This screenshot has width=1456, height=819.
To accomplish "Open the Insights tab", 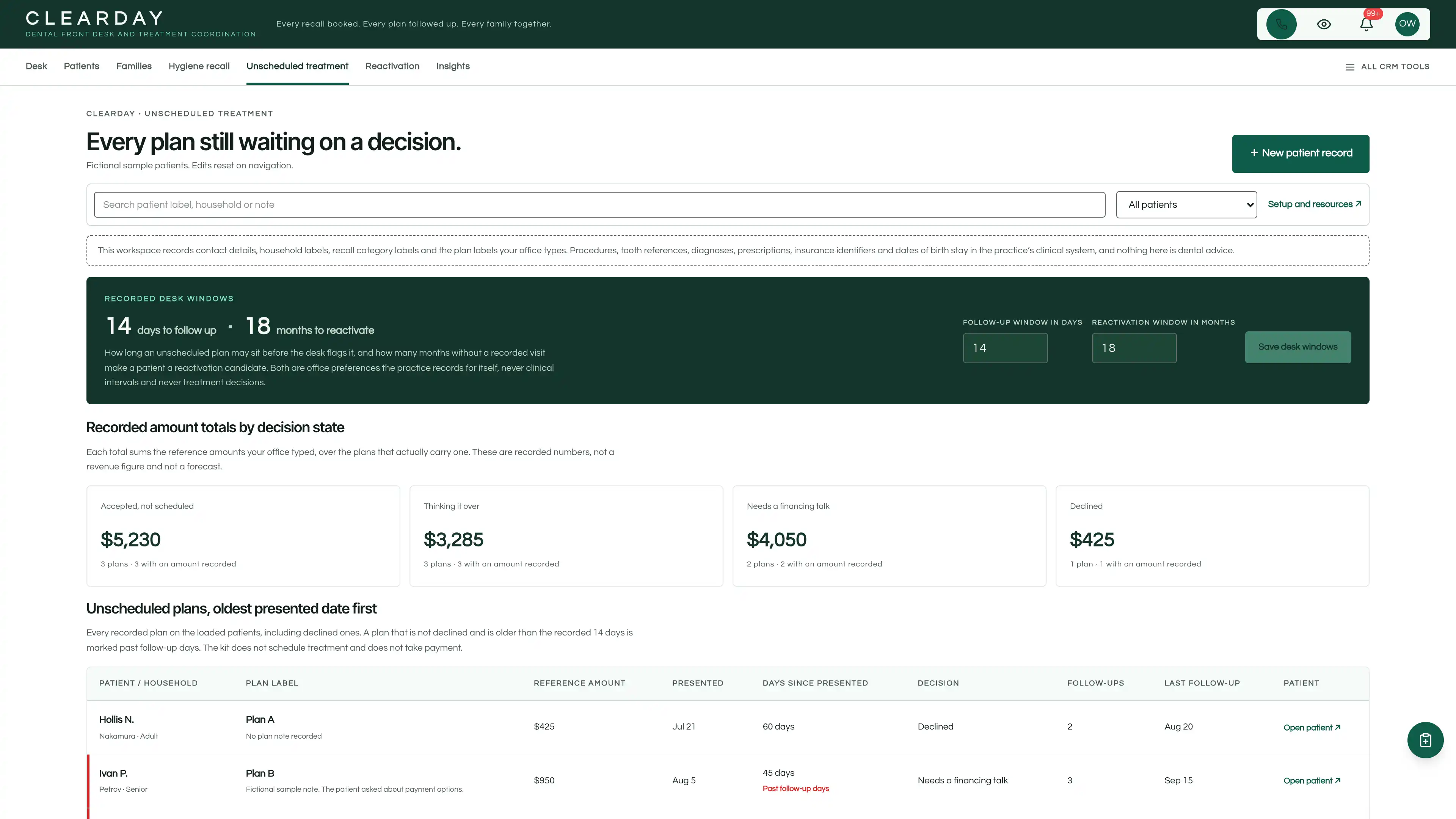I will pyautogui.click(x=453, y=66).
